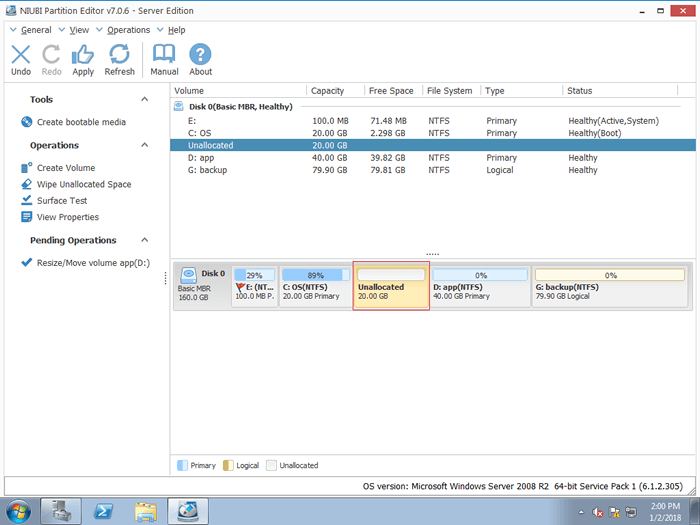Click the G: backup 0% usage bar

[x=610, y=275]
